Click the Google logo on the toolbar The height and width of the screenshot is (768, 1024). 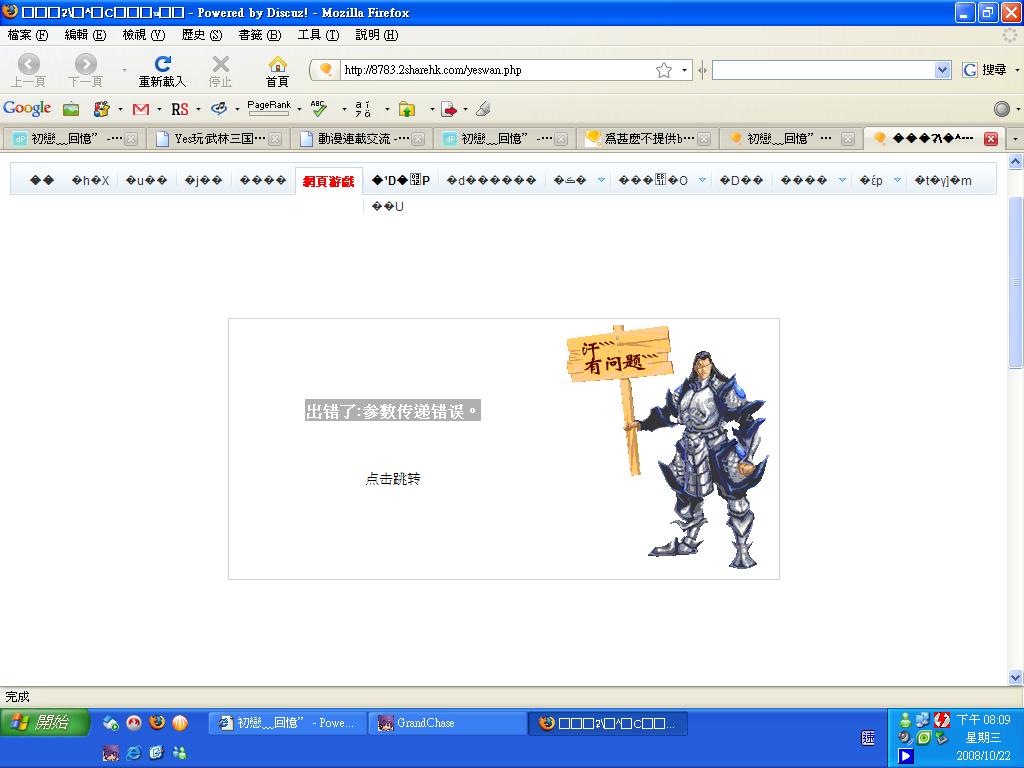click(x=27, y=108)
